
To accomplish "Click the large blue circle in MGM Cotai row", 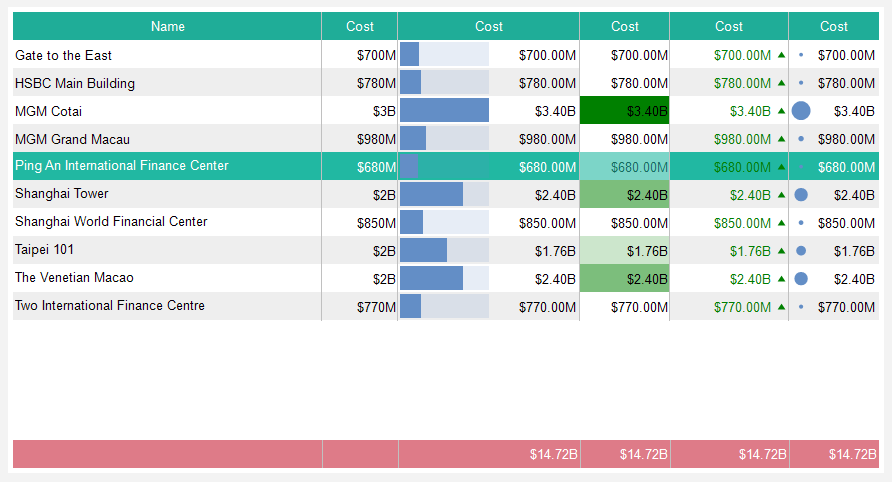I will tap(801, 111).
